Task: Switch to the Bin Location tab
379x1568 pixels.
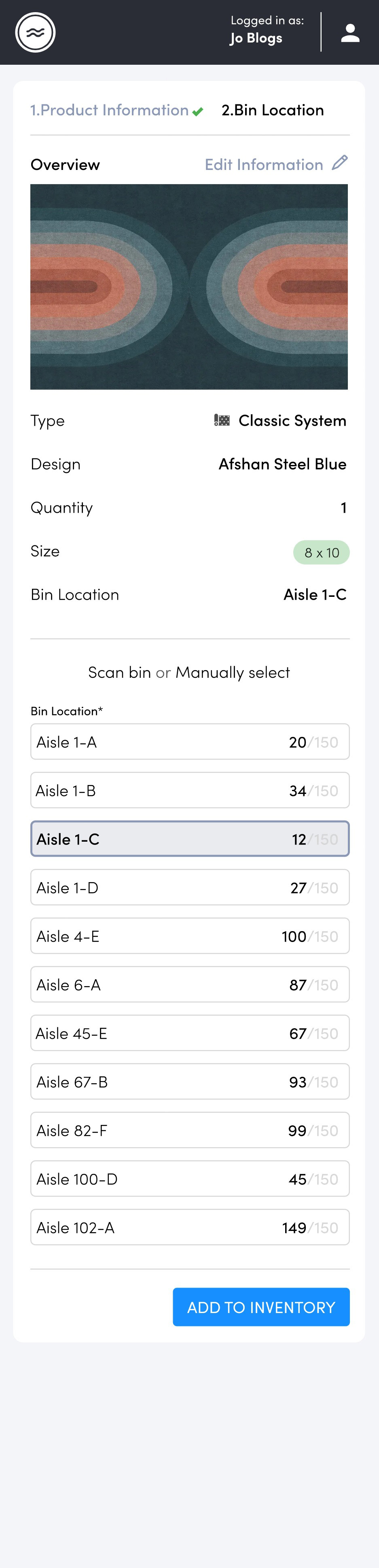Action: pos(273,110)
